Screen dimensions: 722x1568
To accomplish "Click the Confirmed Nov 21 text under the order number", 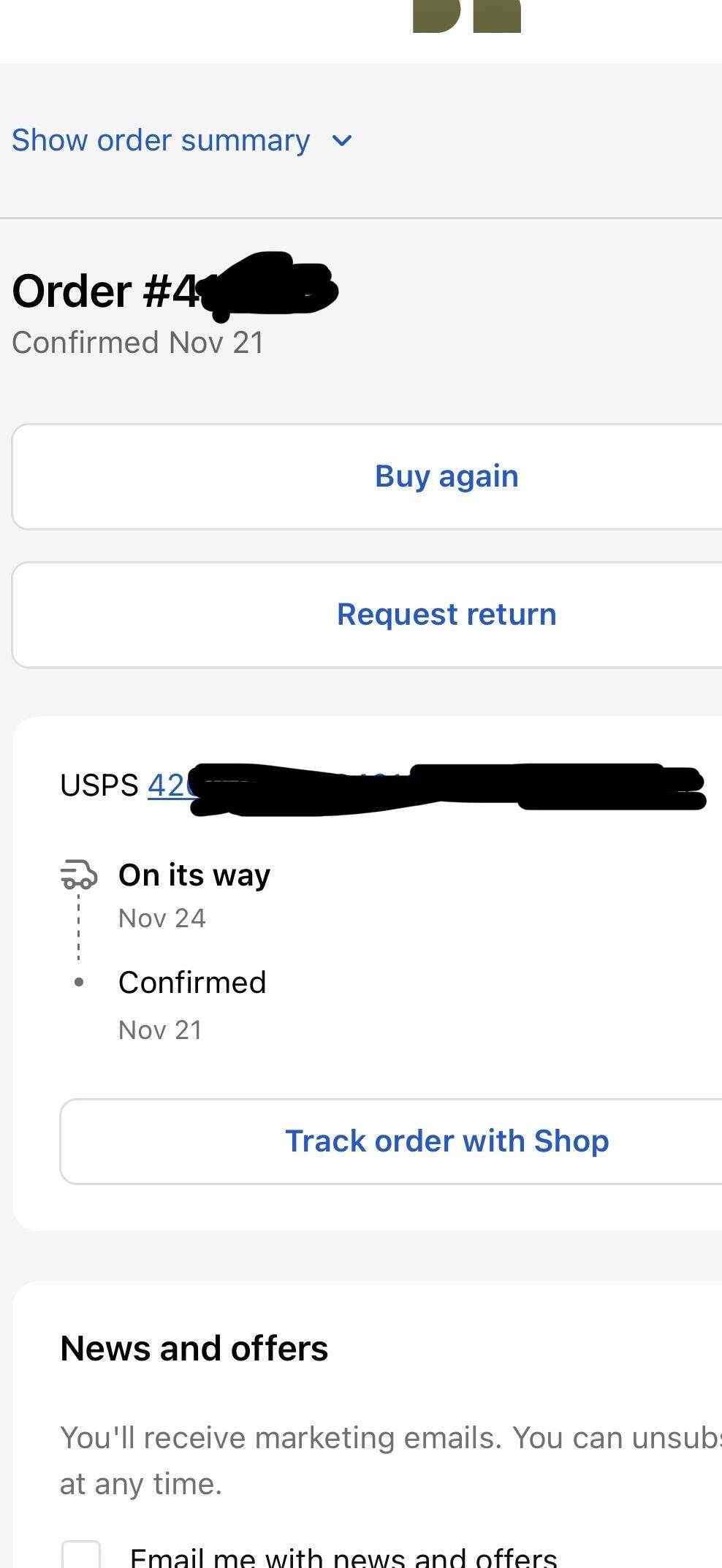I will pos(137,343).
